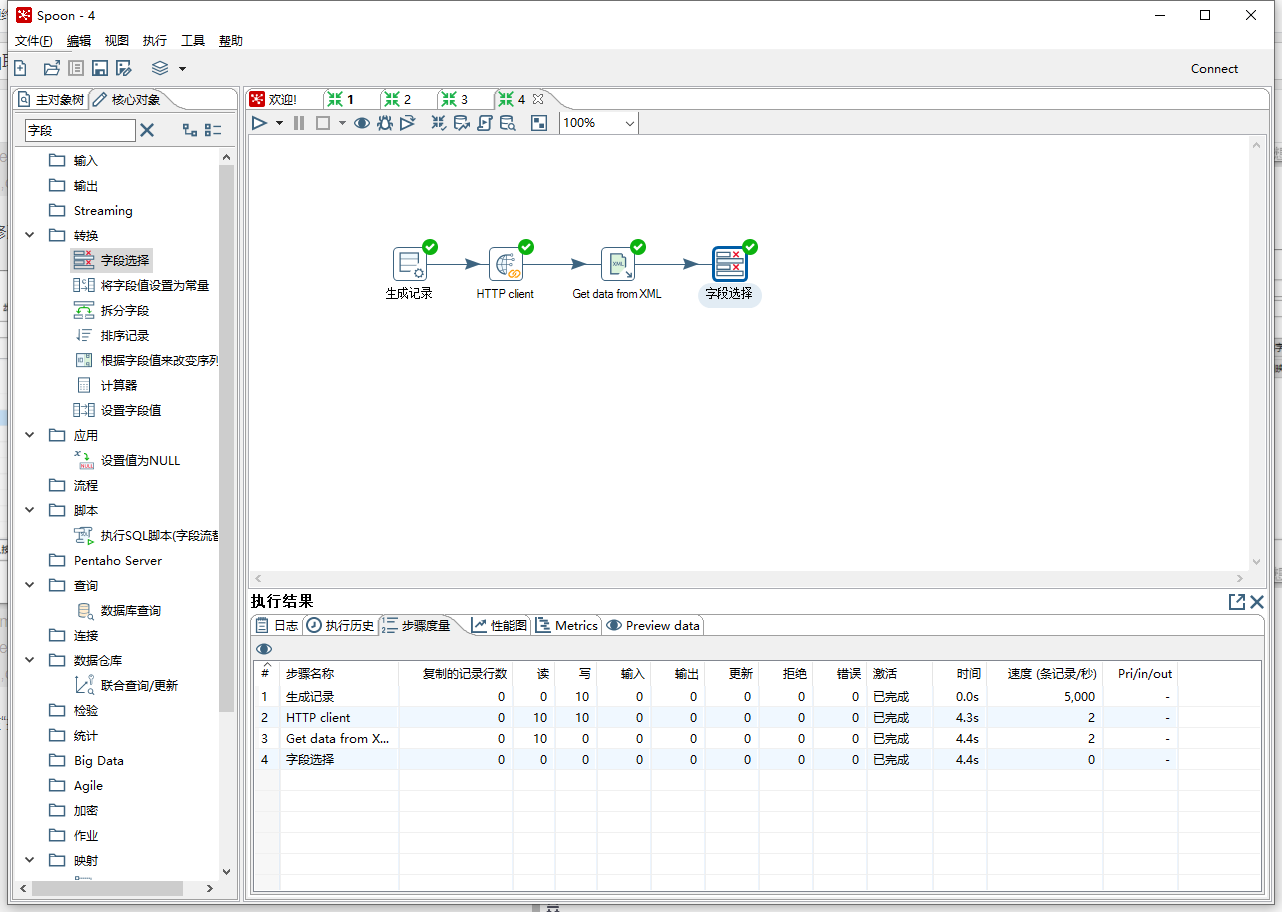Open the 执行 menu

click(155, 41)
